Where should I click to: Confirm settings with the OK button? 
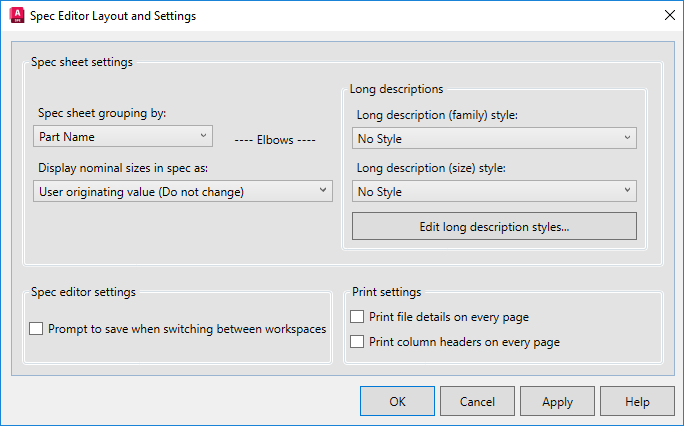[397, 402]
